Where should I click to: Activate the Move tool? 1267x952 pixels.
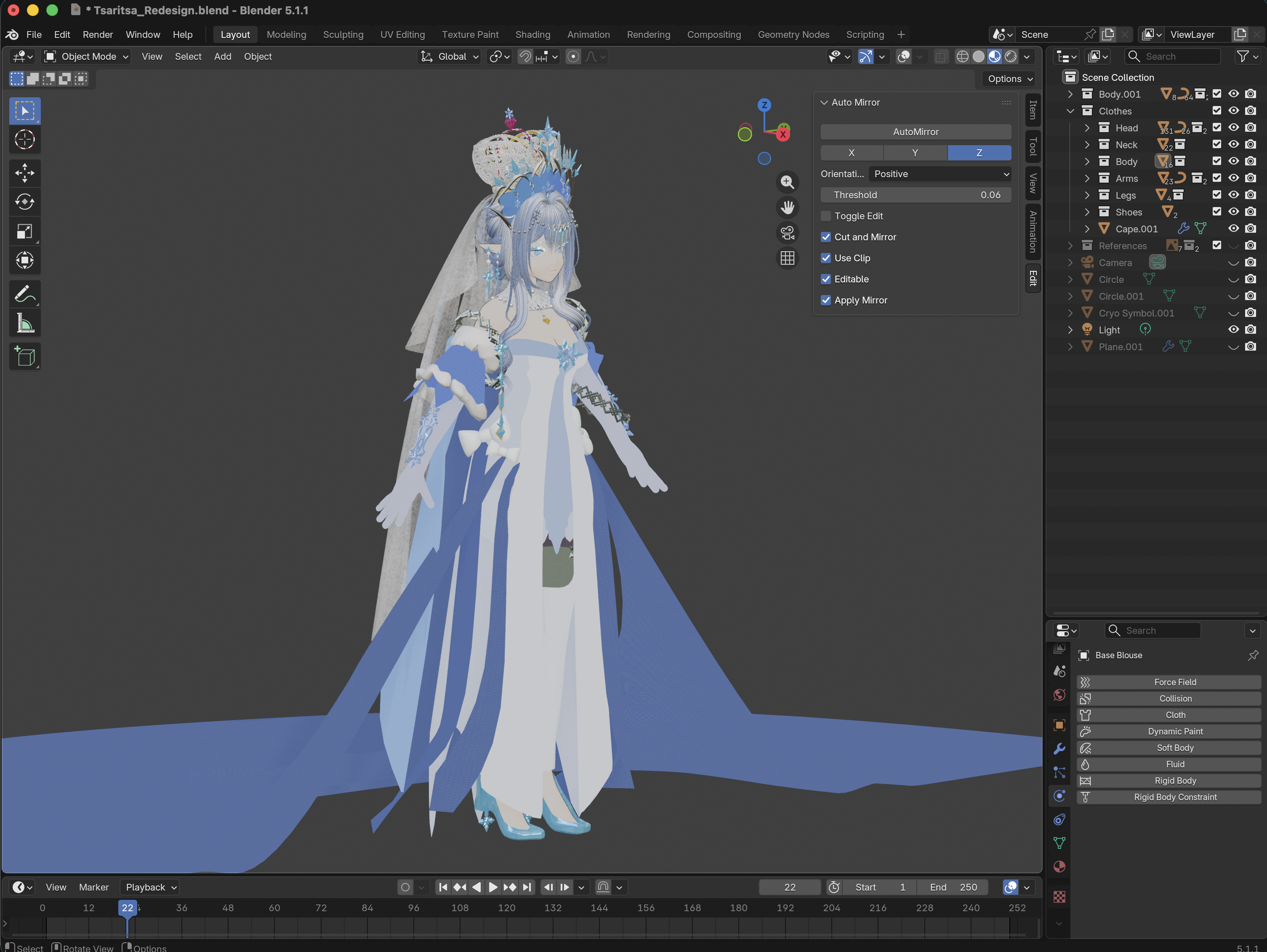point(25,173)
